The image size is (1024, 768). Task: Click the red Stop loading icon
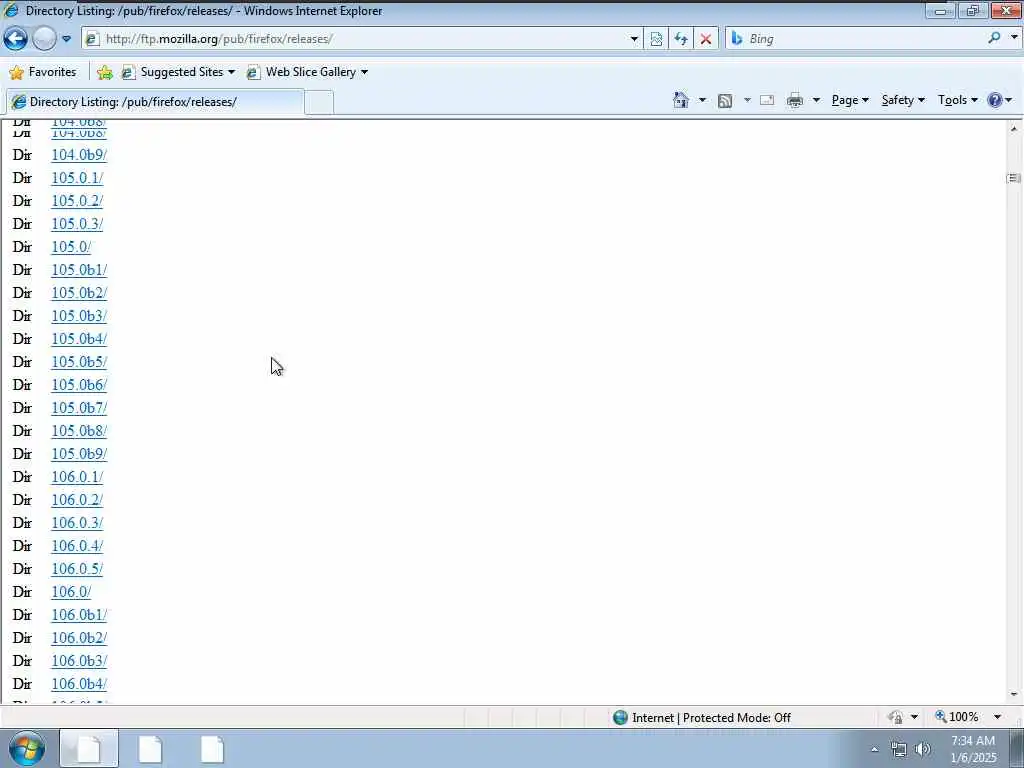706,39
